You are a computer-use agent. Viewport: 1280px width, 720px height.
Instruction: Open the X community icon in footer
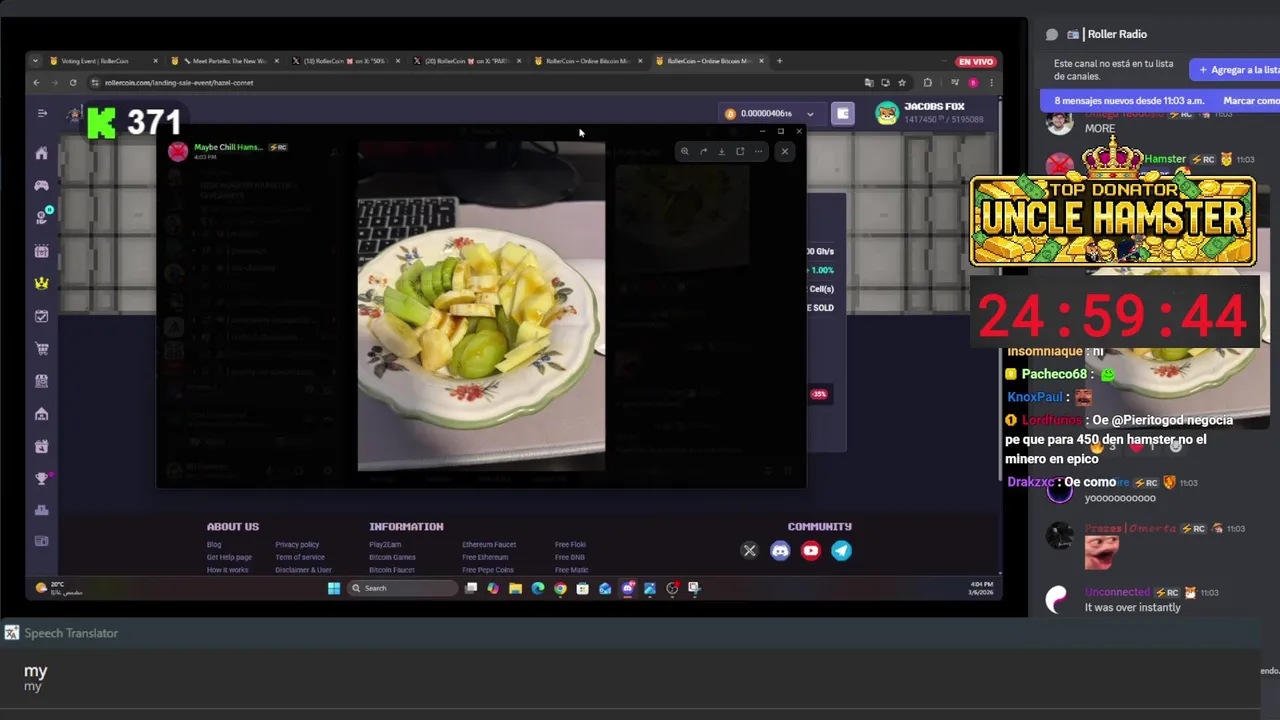pyautogui.click(x=749, y=550)
